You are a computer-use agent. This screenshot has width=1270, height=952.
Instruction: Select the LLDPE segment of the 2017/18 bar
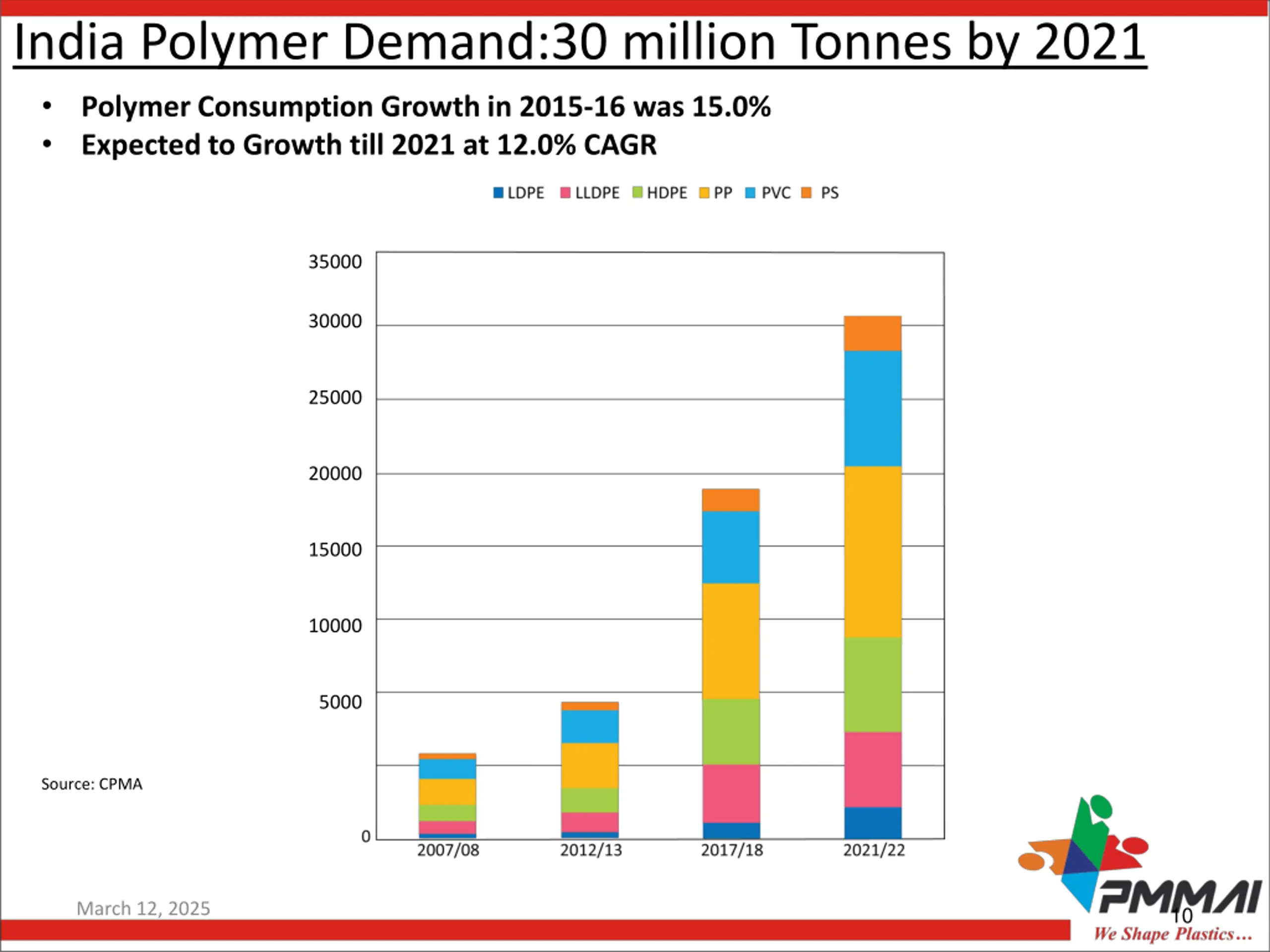pos(731,794)
